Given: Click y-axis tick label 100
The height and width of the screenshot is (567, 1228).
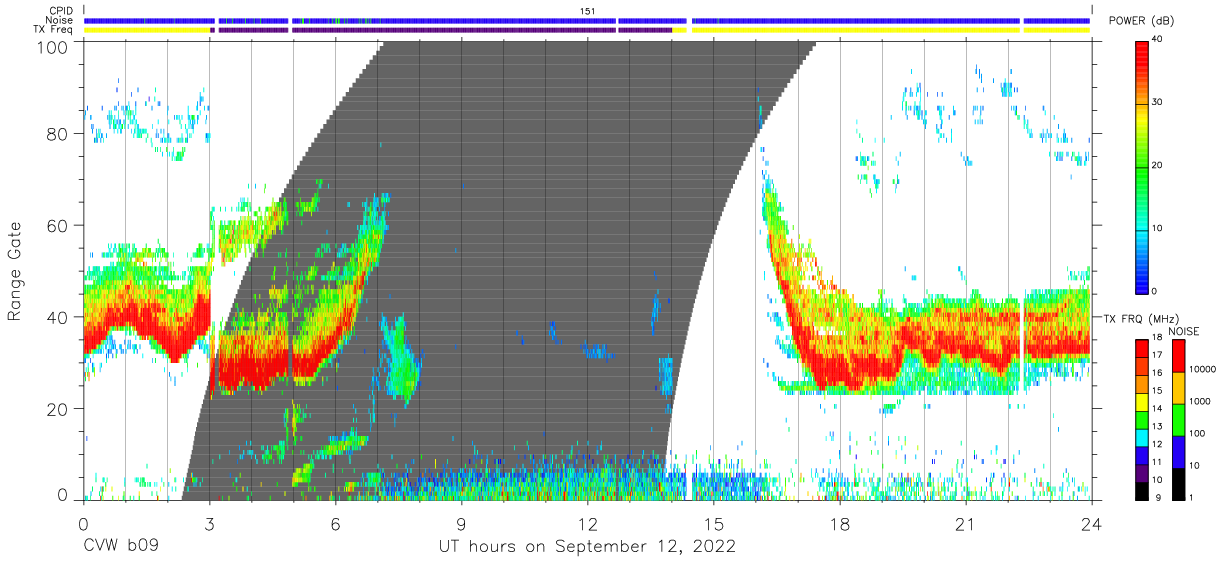Looking at the screenshot, I should (53, 48).
